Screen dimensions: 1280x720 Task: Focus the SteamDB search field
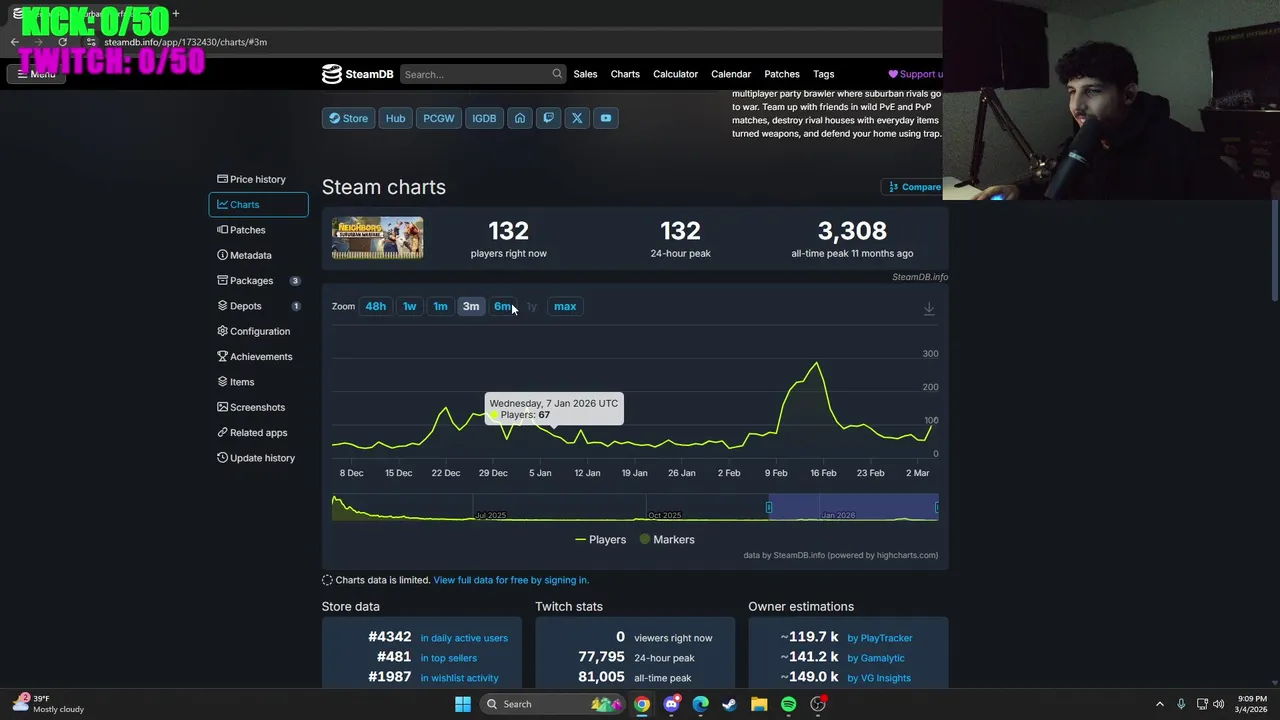(482, 74)
